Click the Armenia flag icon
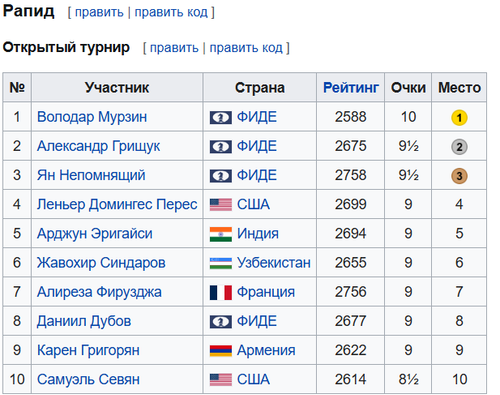Viewport: 500px width, 395px height. click(221, 351)
